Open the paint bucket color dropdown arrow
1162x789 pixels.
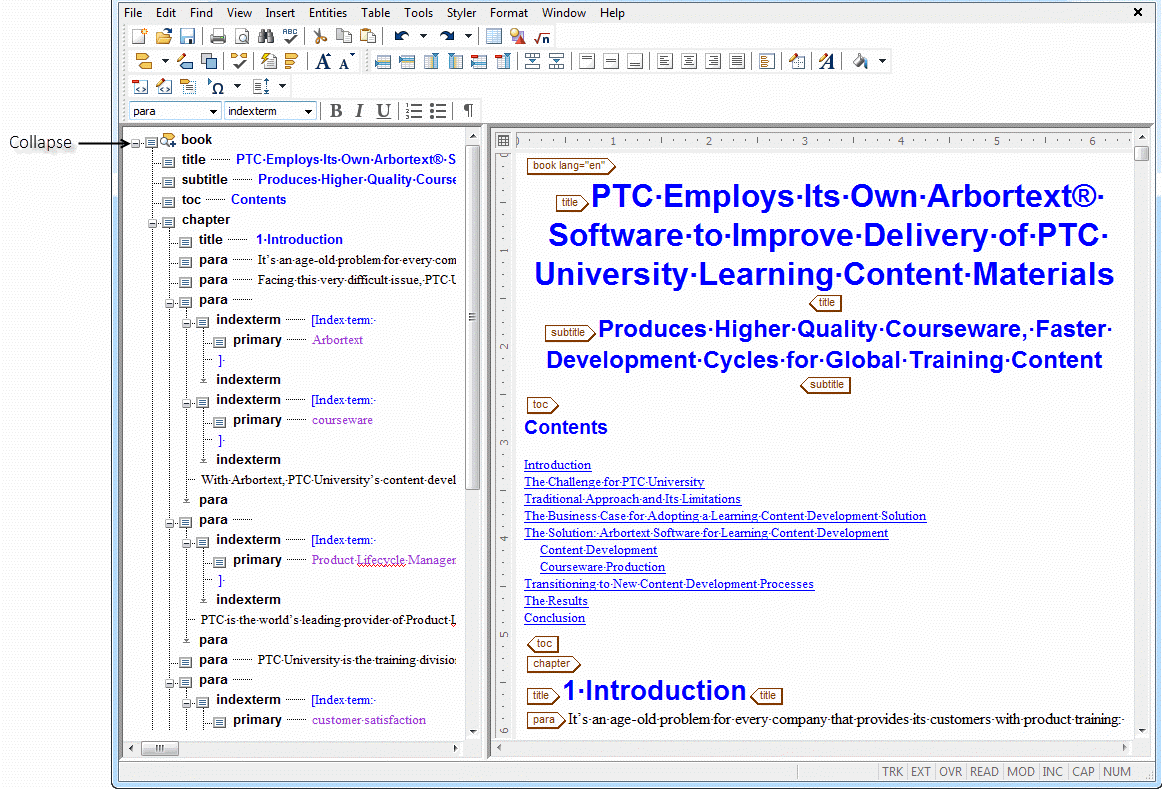882,61
